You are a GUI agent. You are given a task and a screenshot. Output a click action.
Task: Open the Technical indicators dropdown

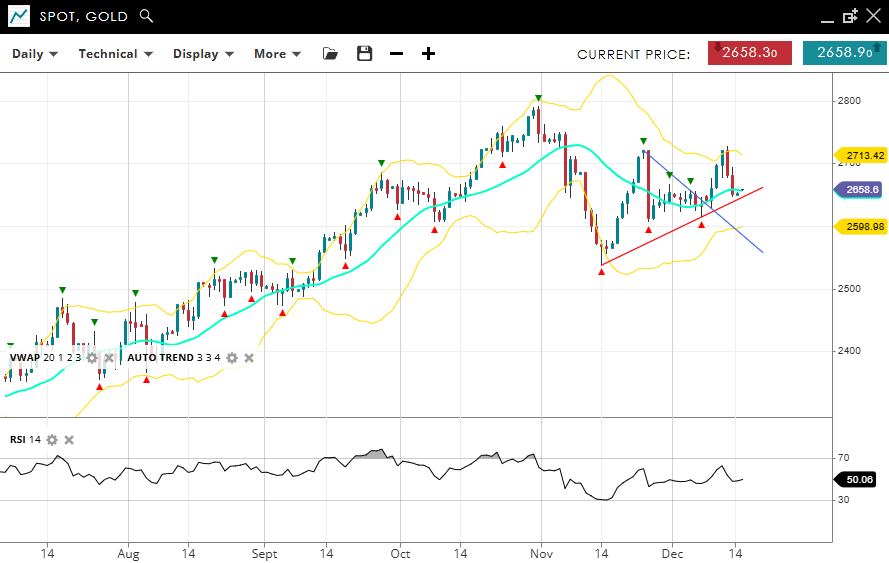[116, 54]
